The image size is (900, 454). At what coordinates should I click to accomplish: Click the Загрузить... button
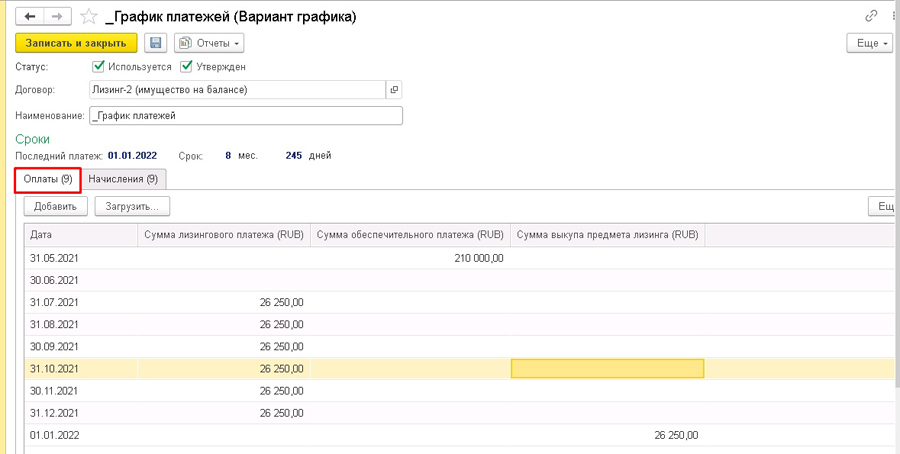pos(133,207)
